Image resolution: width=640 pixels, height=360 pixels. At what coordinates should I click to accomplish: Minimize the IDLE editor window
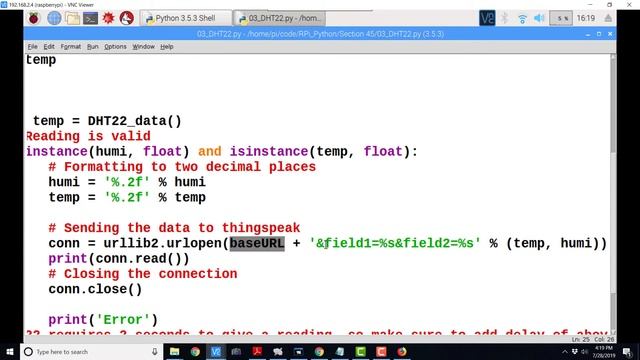click(x=588, y=34)
